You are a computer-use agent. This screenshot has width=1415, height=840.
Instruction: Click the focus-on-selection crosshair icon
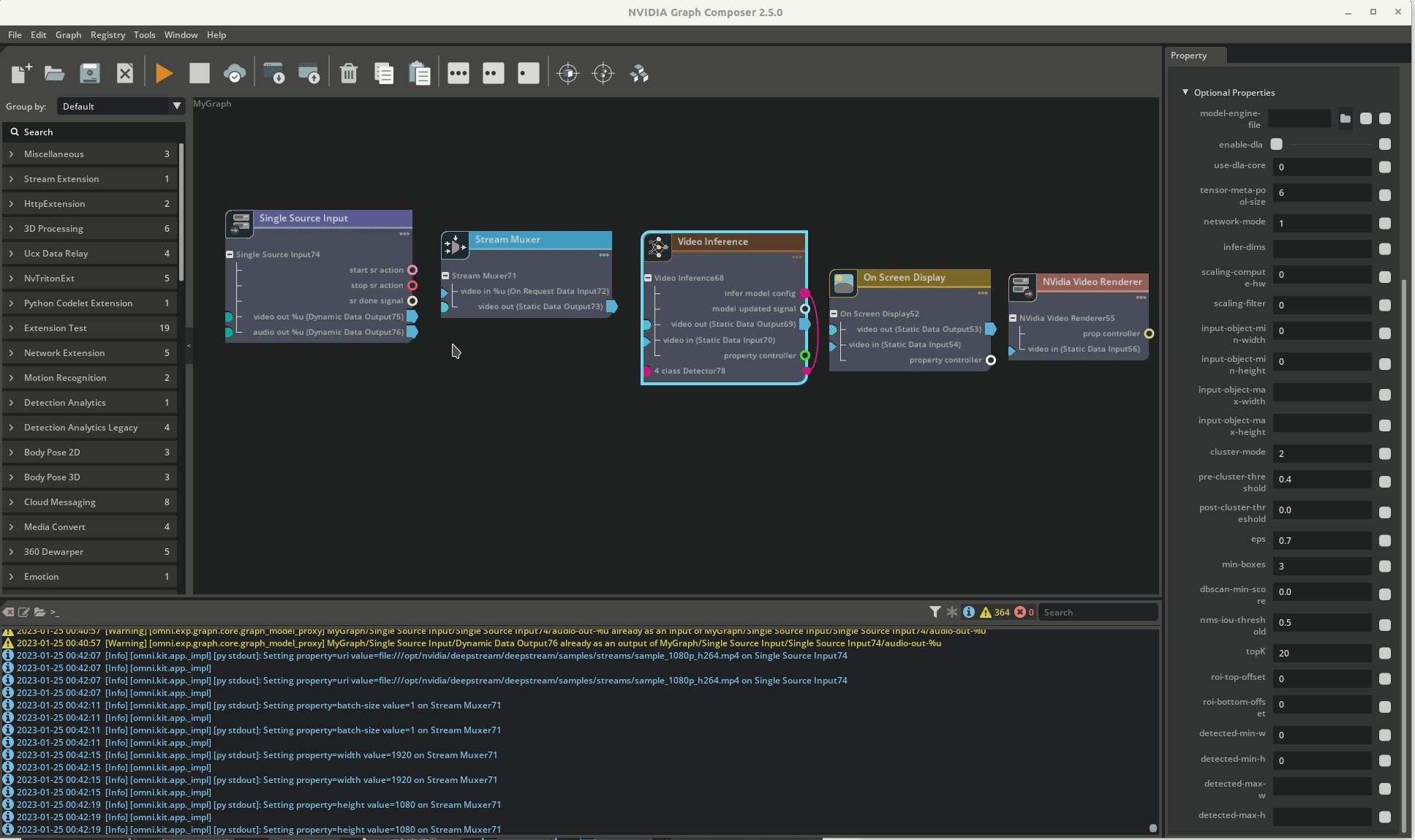[x=567, y=73]
